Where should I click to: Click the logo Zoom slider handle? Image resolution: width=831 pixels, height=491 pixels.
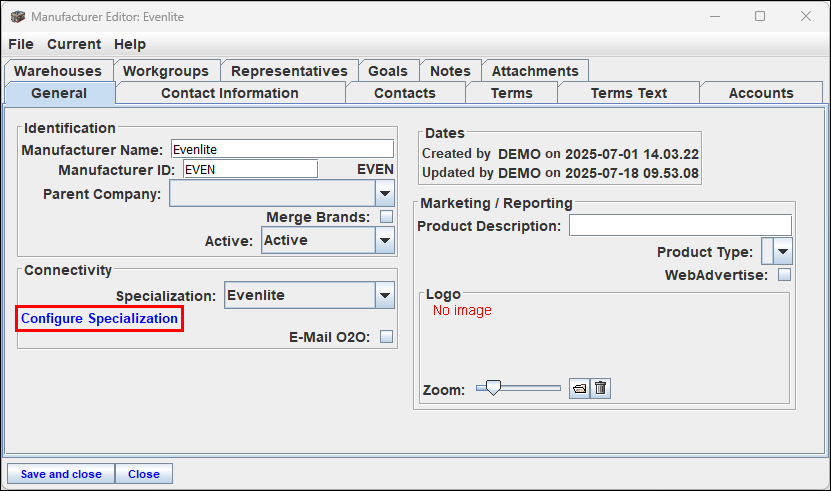[x=493, y=388]
